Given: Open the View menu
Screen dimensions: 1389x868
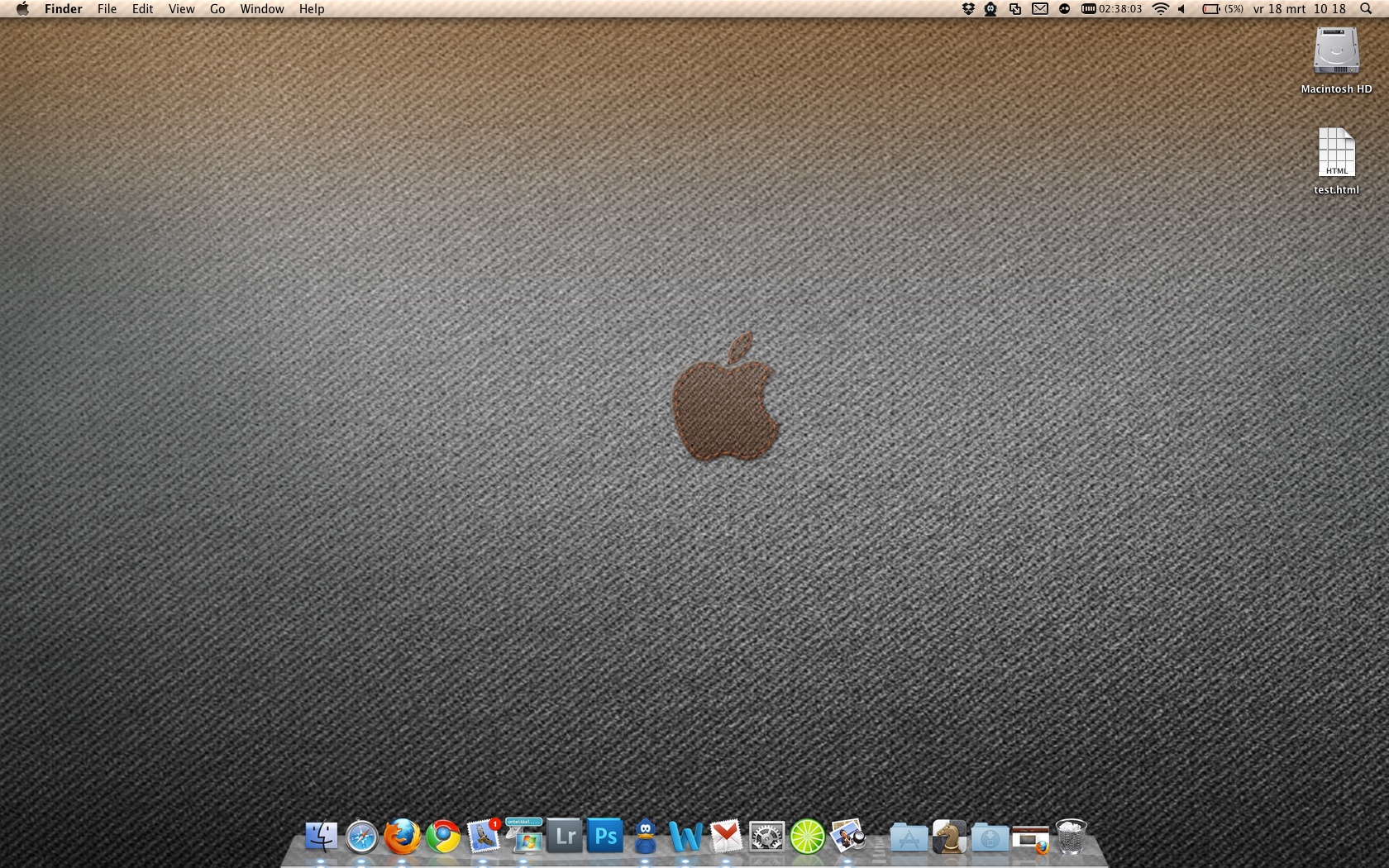Looking at the screenshot, I should point(181,9).
